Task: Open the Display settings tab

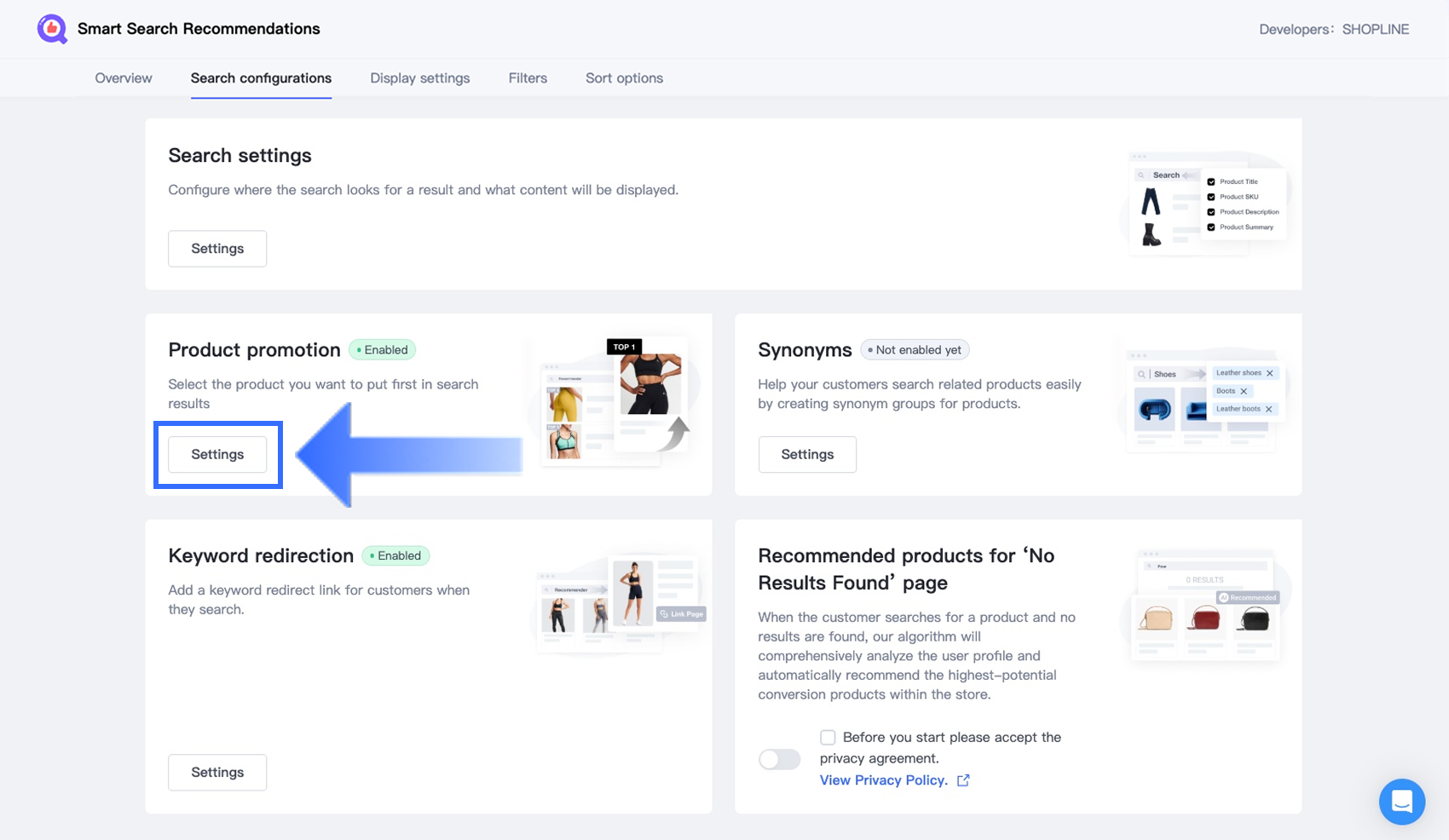Action: (419, 78)
